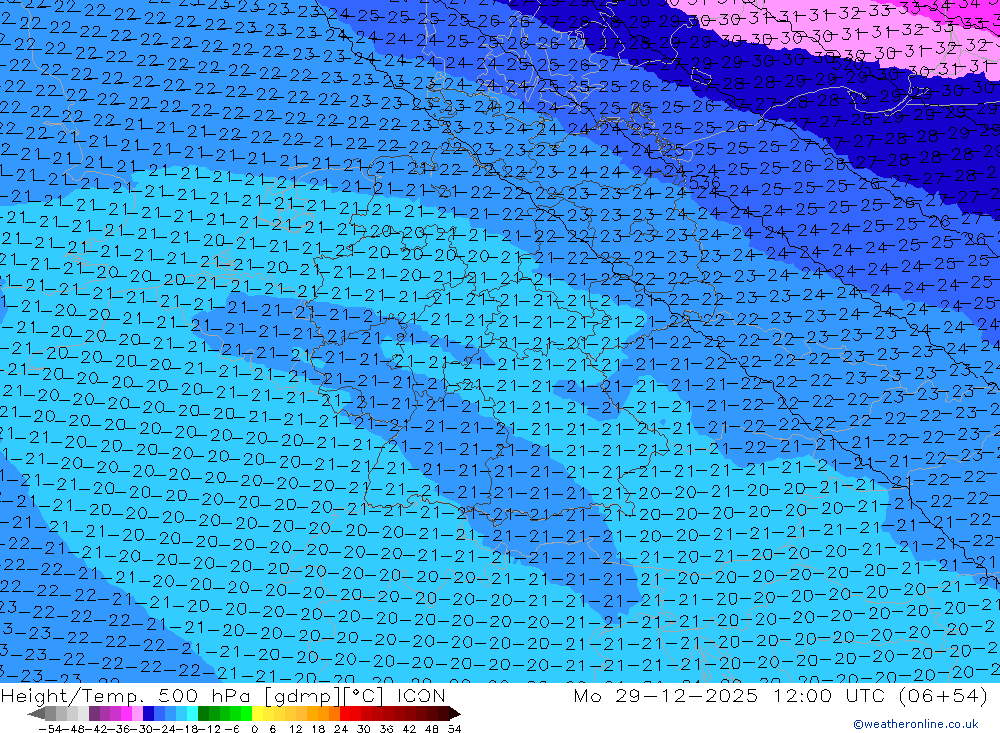Click the 'ICON' model name in the title

tap(420, 695)
